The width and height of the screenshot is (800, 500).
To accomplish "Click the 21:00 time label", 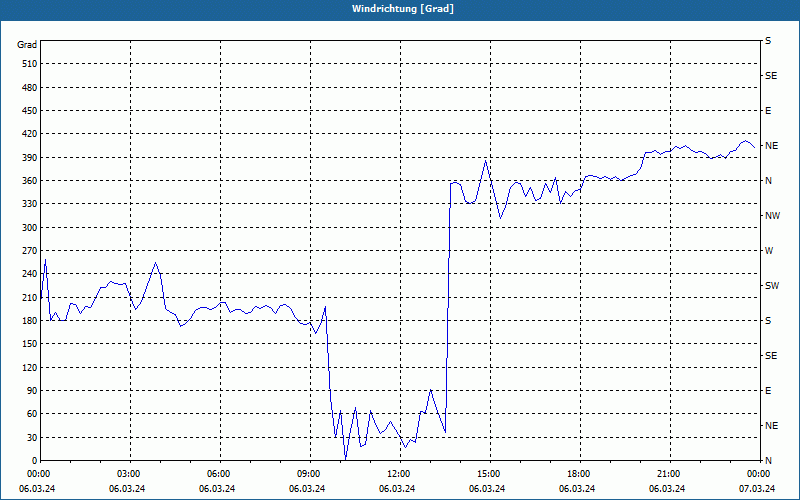I will pyautogui.click(x=670, y=474).
